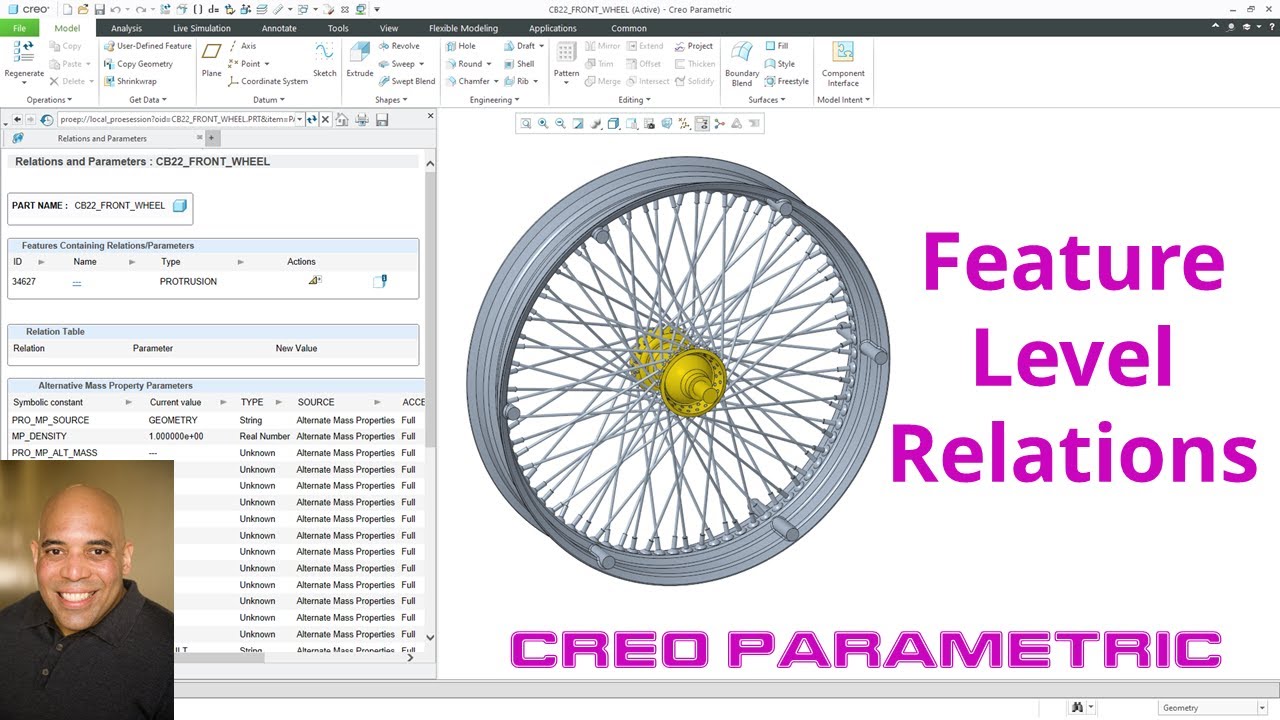Close the embedded browser panel
This screenshot has width=1280, height=720.
(x=431, y=116)
